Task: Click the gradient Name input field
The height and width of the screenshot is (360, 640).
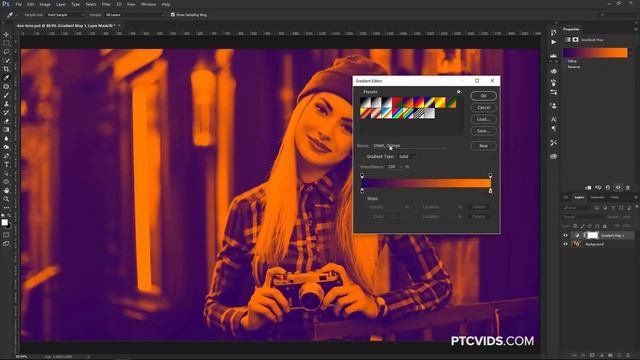Action: click(x=409, y=145)
